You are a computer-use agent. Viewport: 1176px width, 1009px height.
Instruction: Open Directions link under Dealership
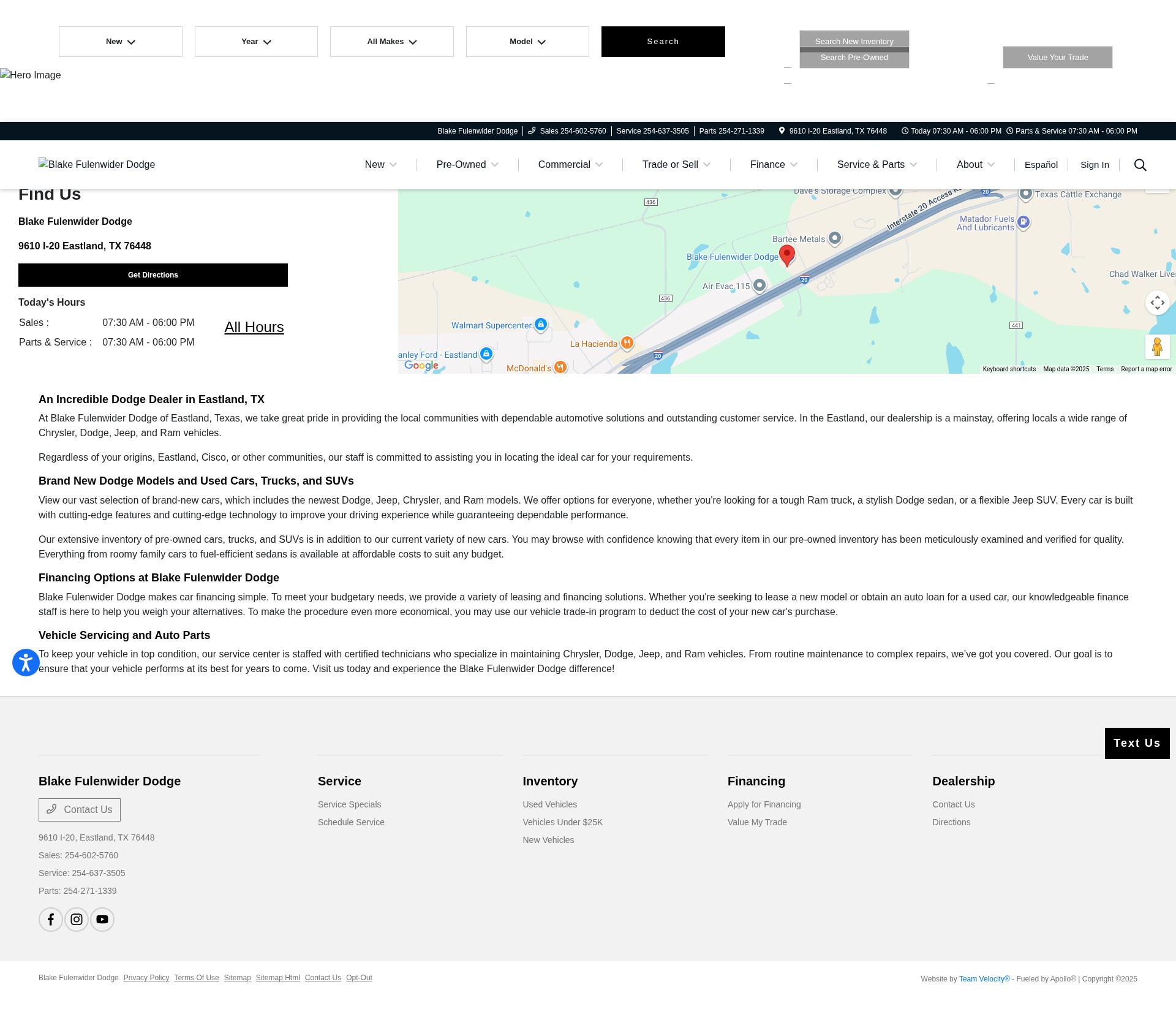point(951,822)
